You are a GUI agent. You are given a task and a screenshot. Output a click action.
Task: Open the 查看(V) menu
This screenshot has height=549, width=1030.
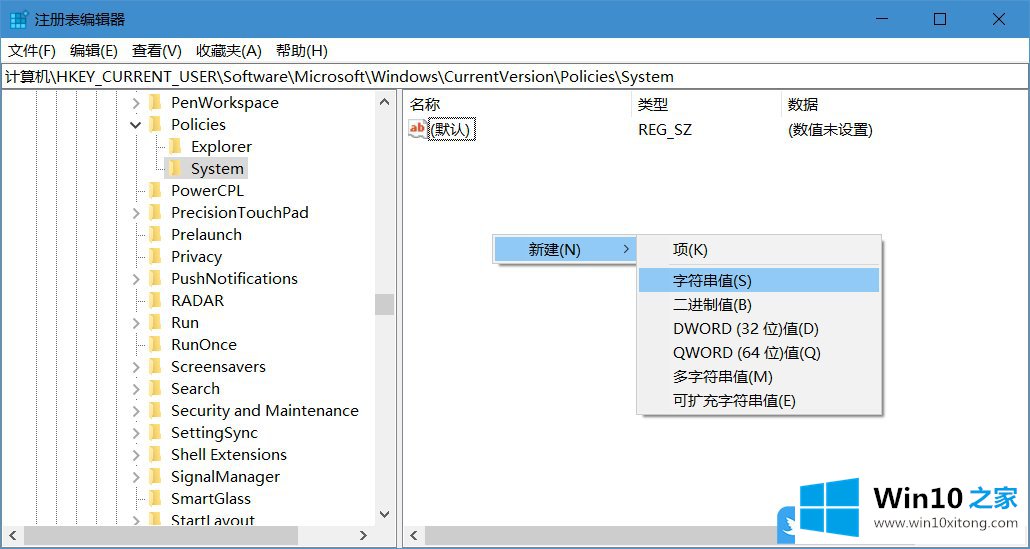pos(156,51)
